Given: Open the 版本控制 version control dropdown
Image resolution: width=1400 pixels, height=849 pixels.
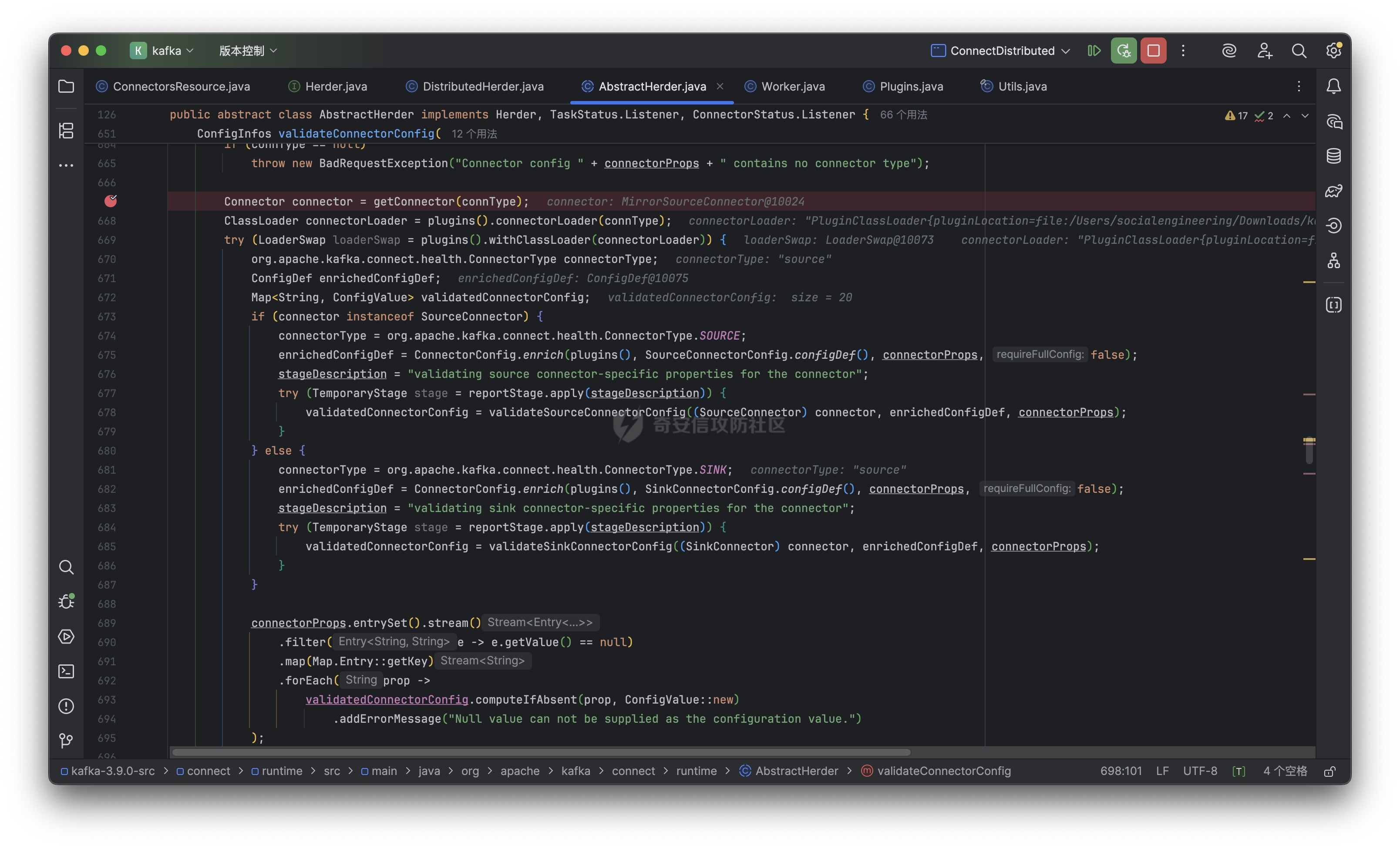Looking at the screenshot, I should tap(248, 51).
